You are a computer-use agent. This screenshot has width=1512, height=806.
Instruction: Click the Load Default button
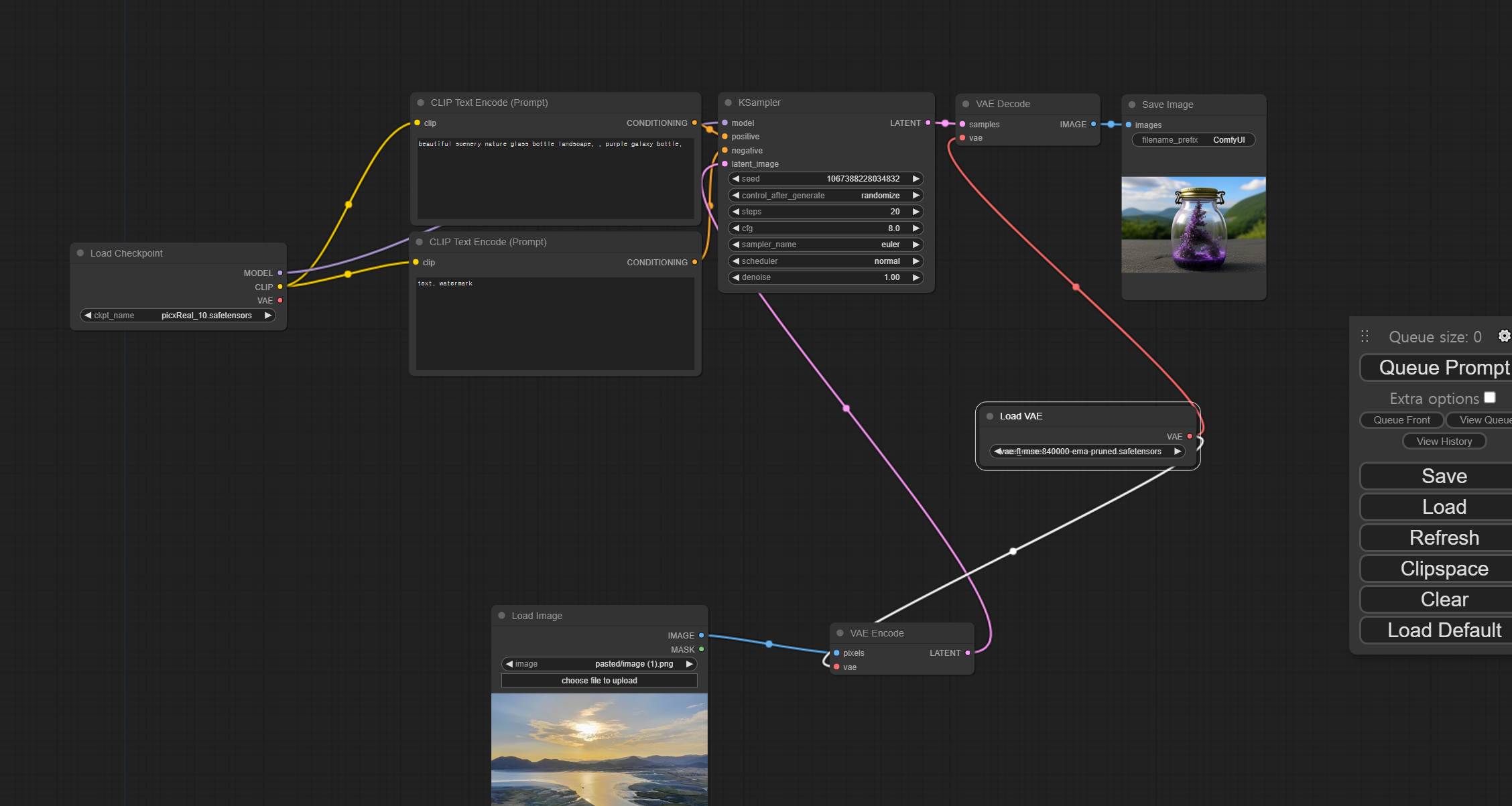click(x=1444, y=630)
